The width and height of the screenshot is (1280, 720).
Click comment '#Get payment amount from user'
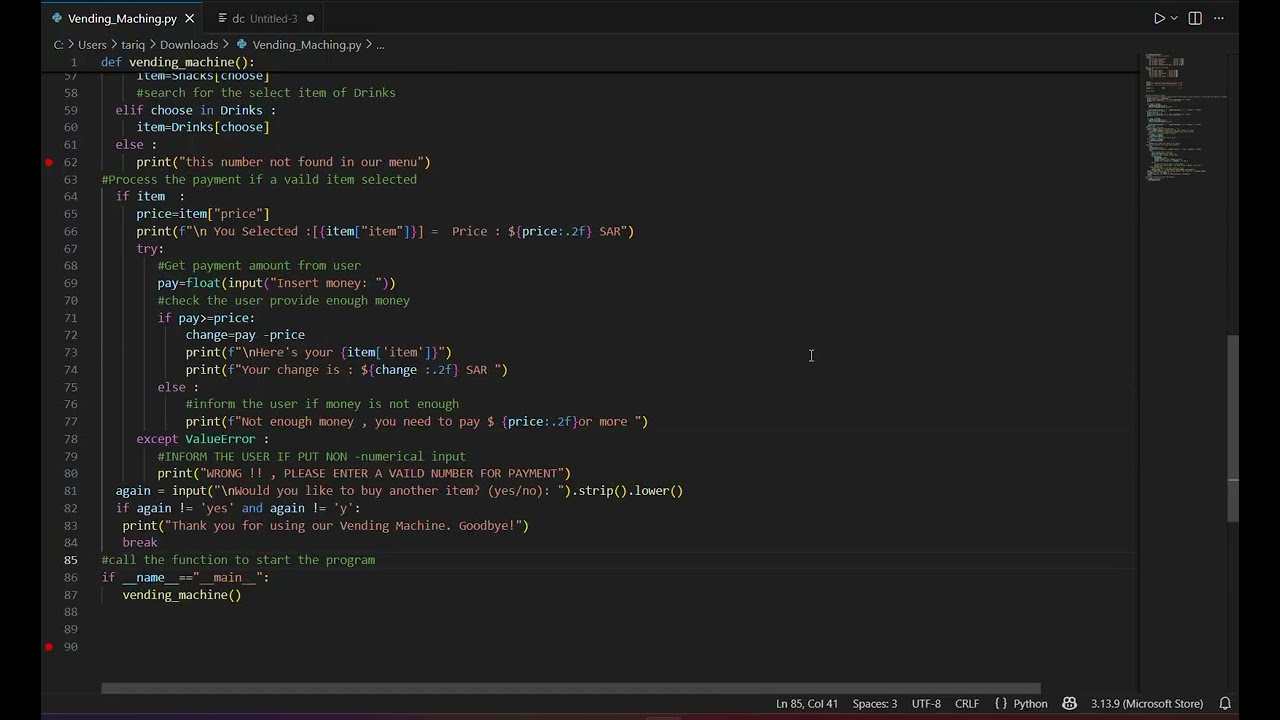259,266
